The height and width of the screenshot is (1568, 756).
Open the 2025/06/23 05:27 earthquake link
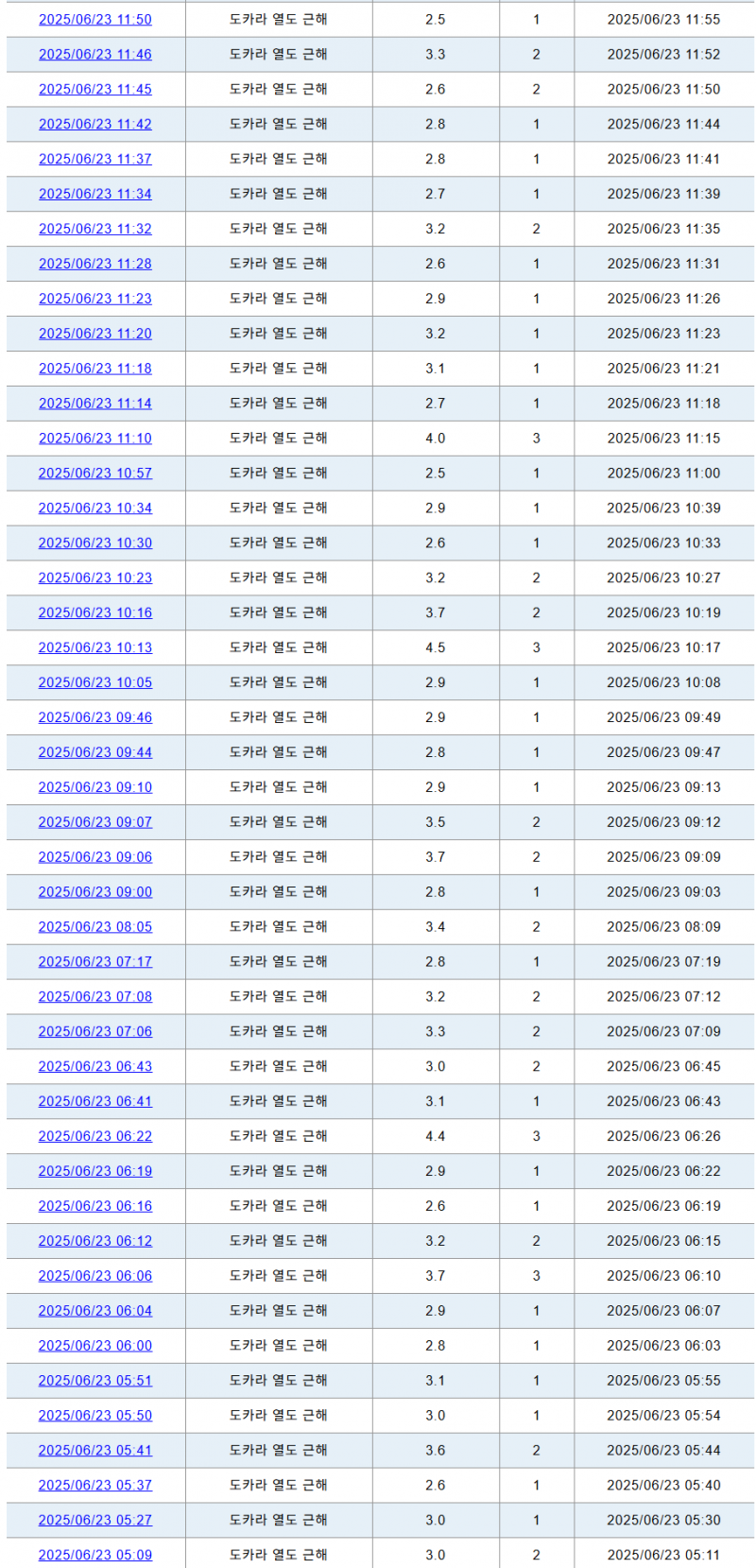95,1523
